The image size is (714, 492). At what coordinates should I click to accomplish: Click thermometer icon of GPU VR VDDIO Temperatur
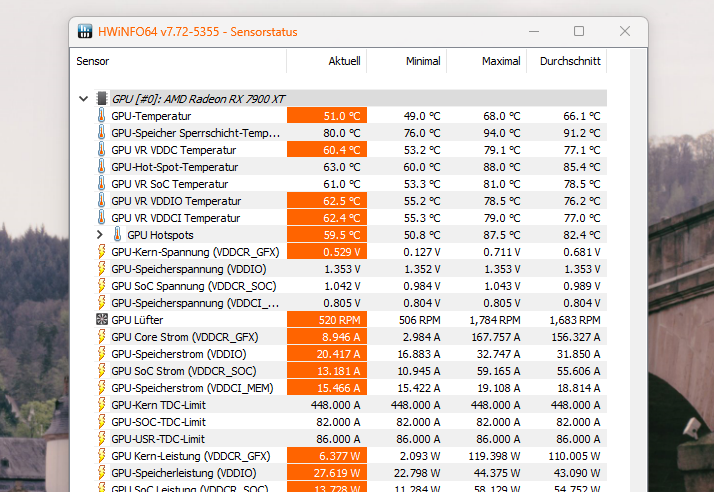(x=102, y=200)
